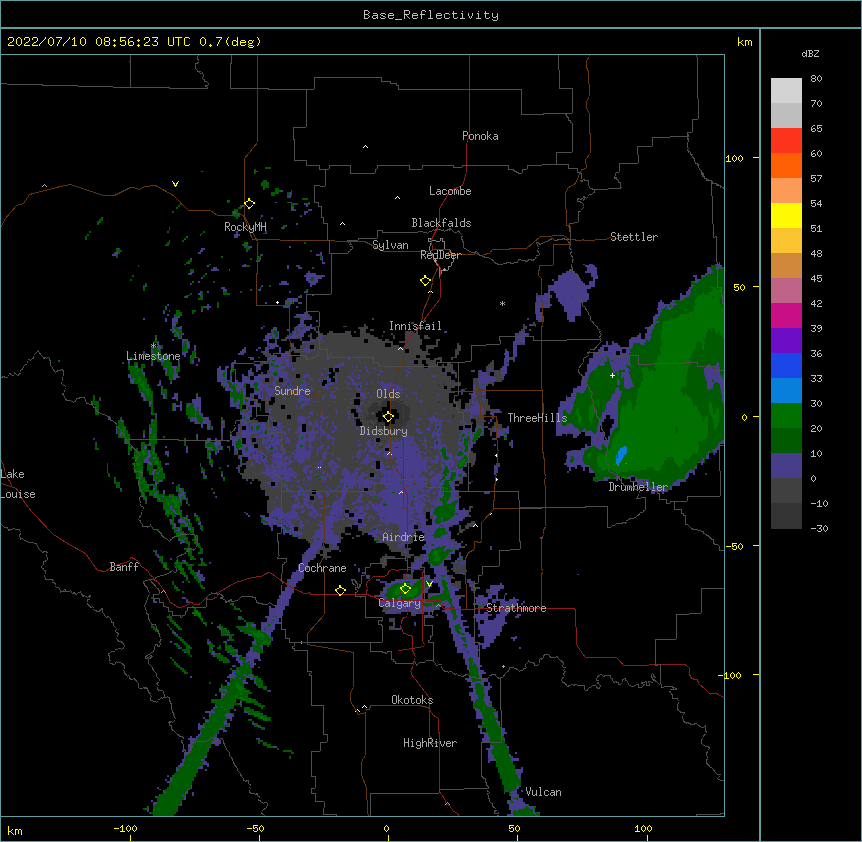
Task: Click the dBZ legend heading
Action: [810, 53]
